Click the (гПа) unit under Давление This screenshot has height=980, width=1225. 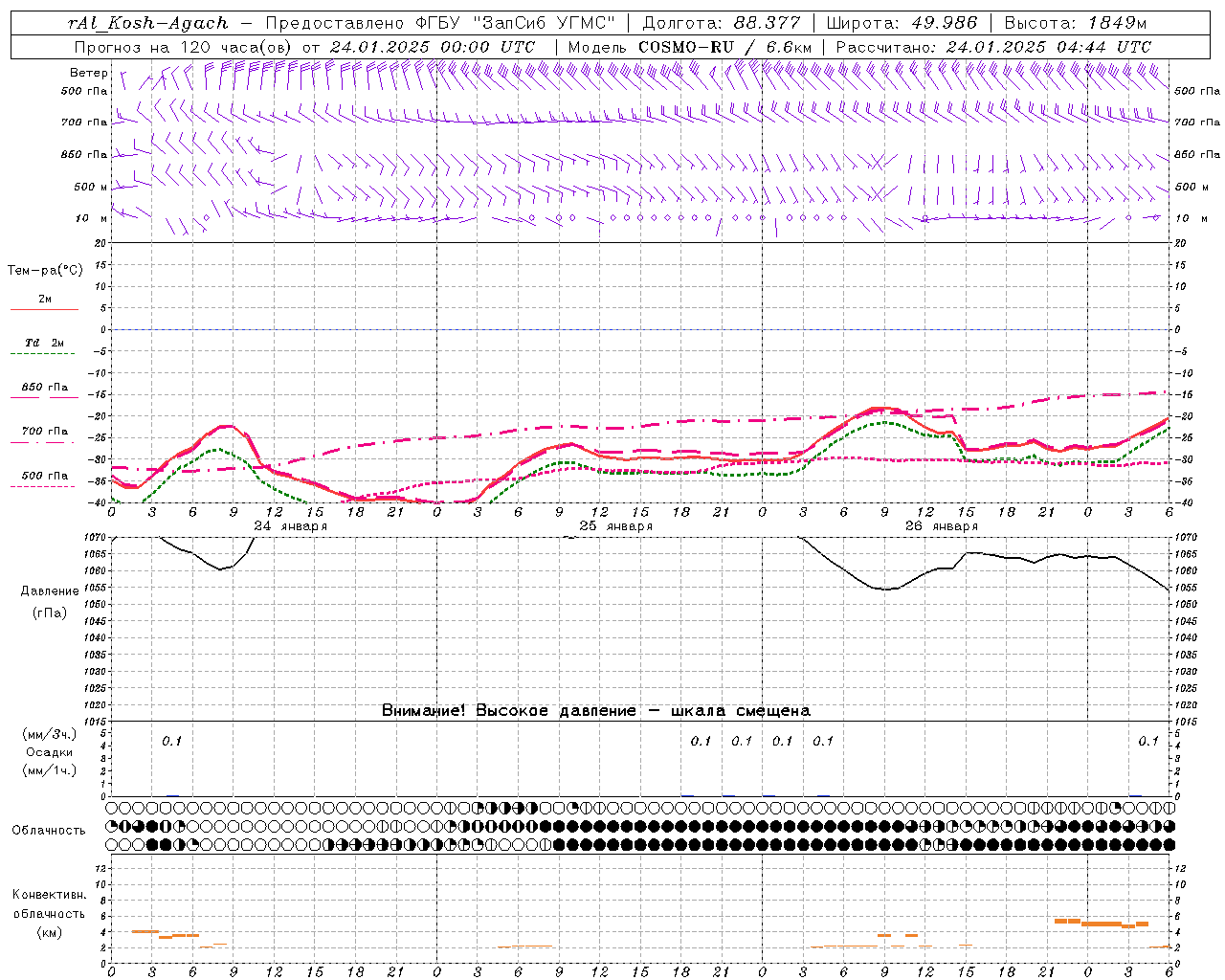coord(50,612)
